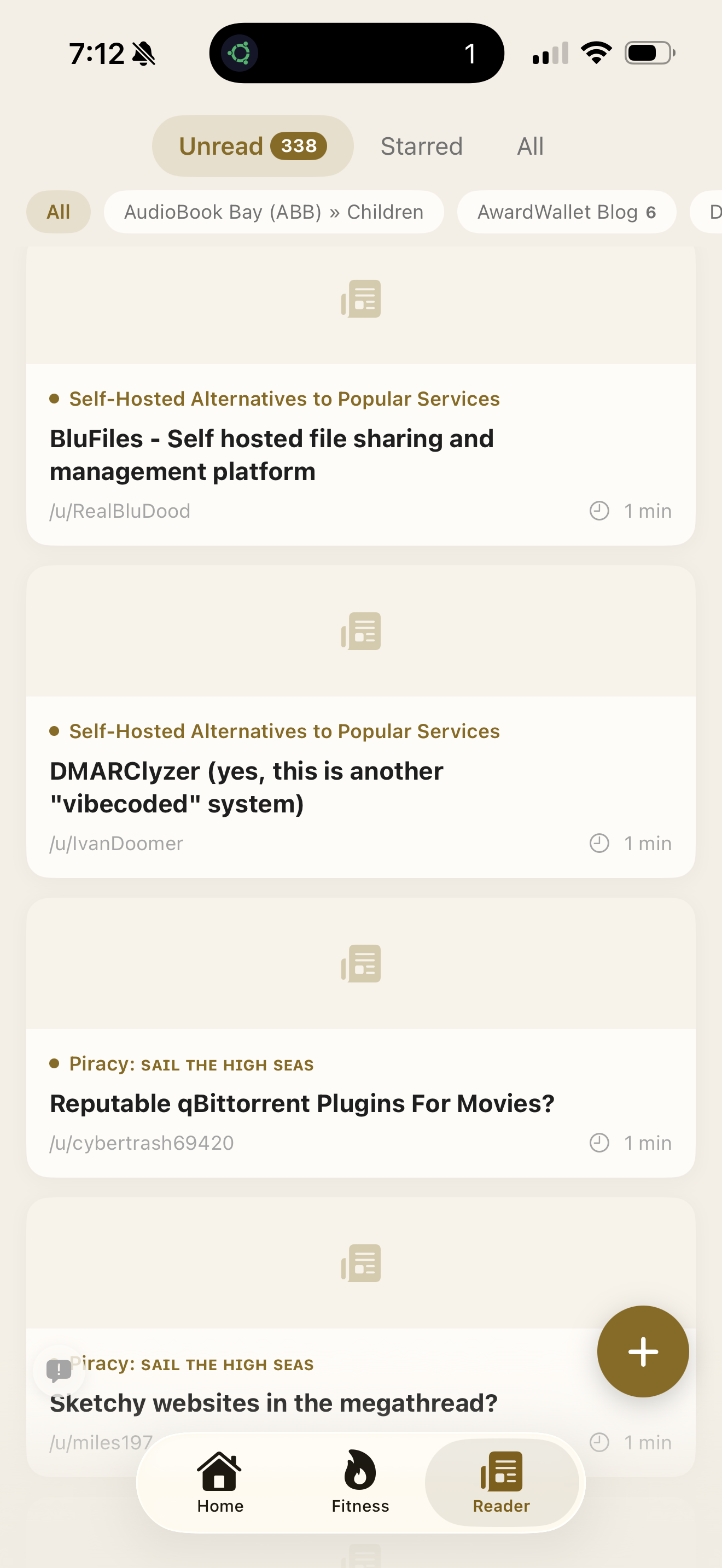Tap the DMARClyzer article newspaper thumbnail
722x1568 pixels.
[360, 631]
